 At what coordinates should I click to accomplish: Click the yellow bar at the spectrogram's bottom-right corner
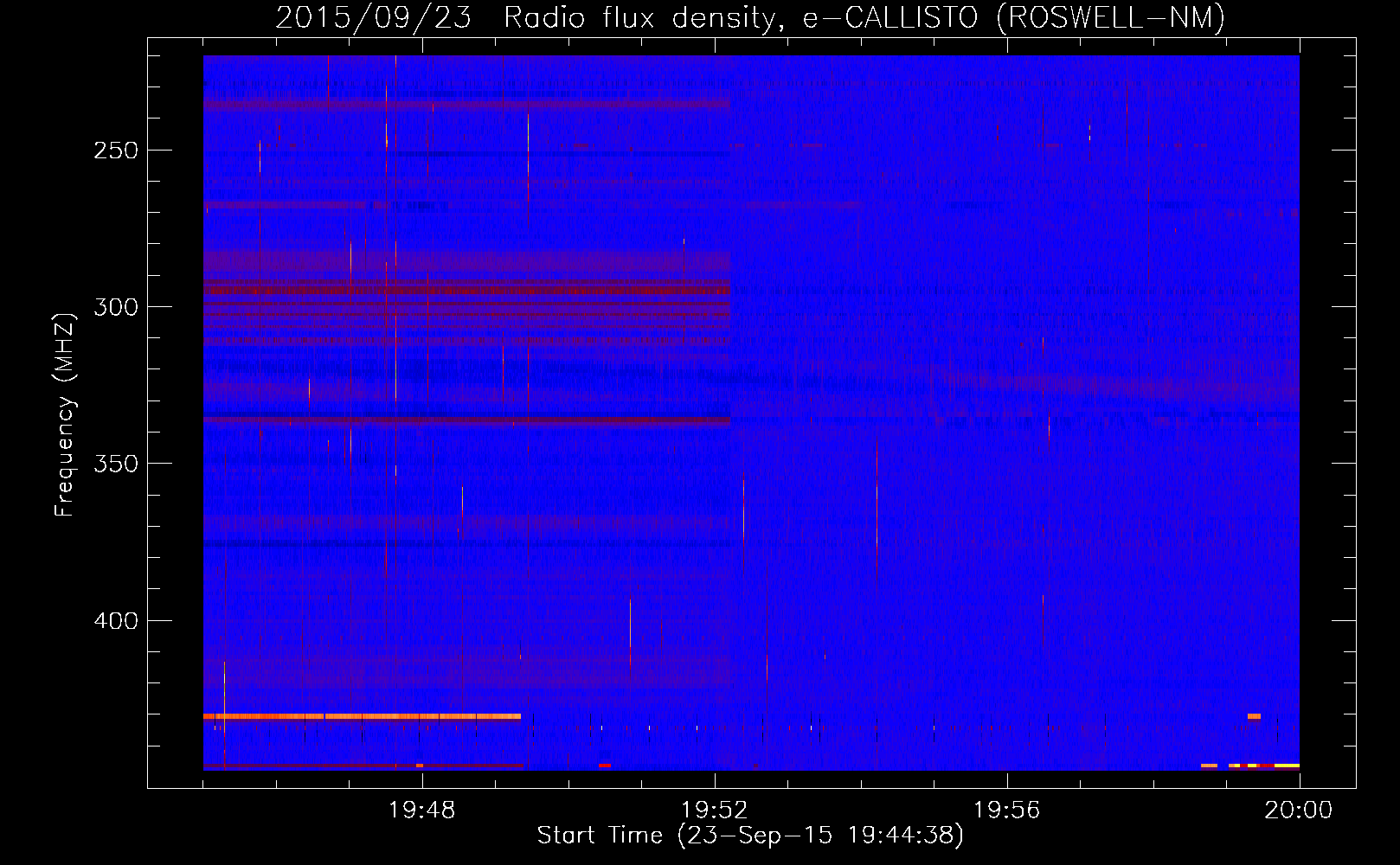pyautogui.click(x=1287, y=766)
